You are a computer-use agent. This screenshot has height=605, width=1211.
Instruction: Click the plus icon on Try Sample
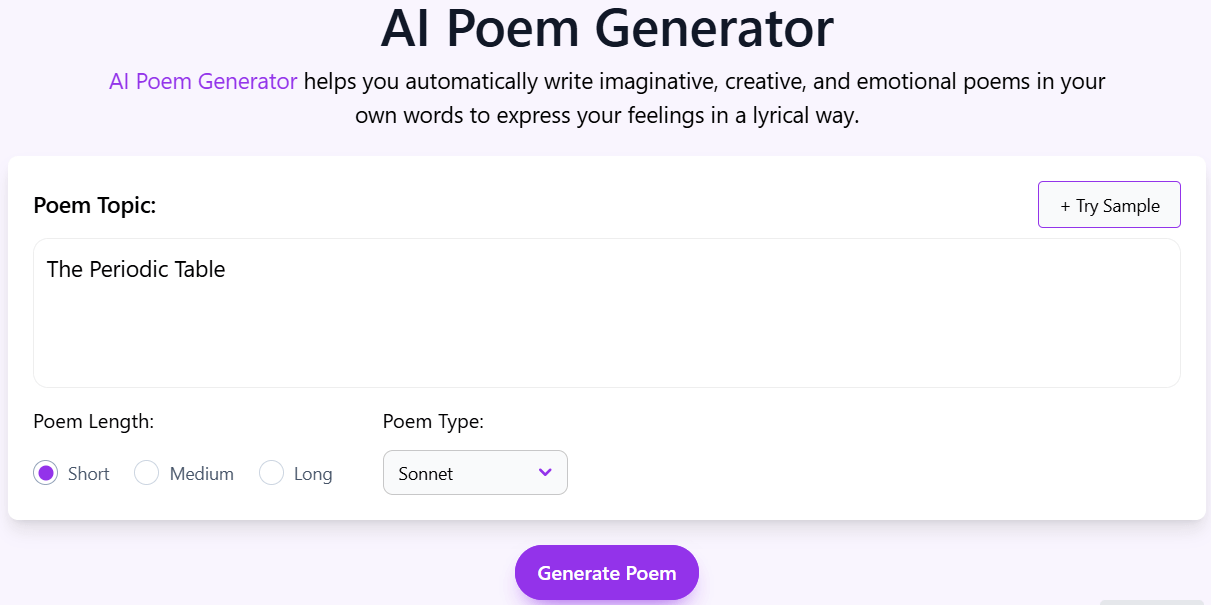coord(1066,204)
